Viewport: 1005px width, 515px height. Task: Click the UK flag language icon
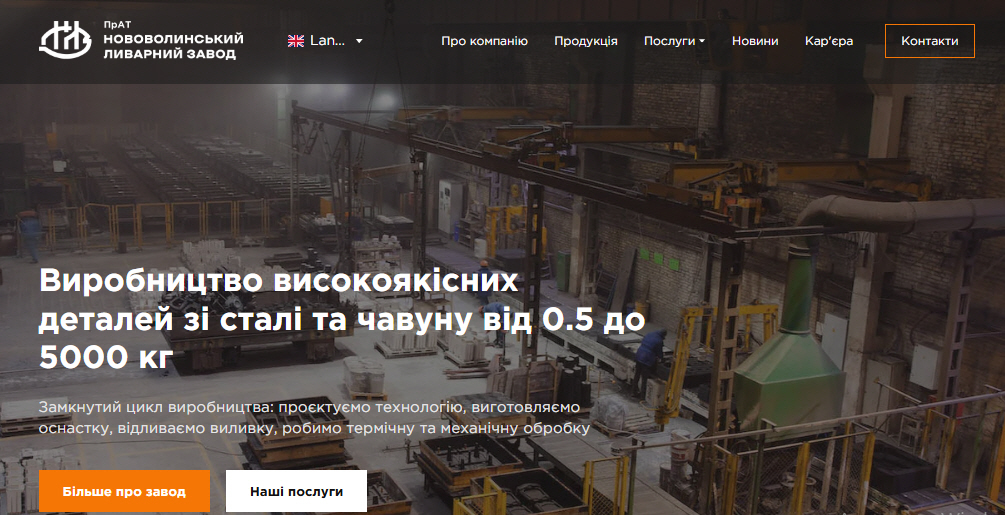(296, 41)
